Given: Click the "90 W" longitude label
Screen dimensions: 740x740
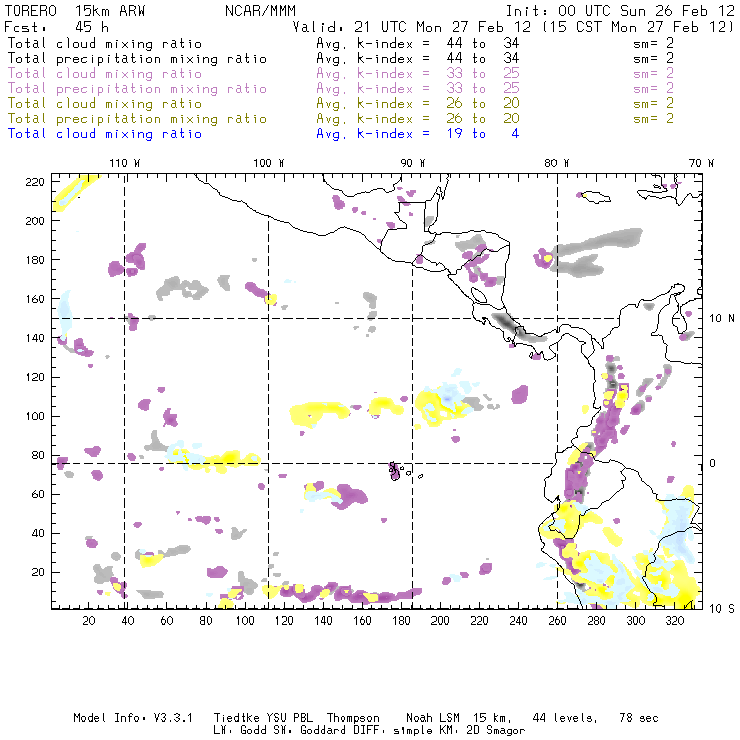Looking at the screenshot, I should (413, 163).
